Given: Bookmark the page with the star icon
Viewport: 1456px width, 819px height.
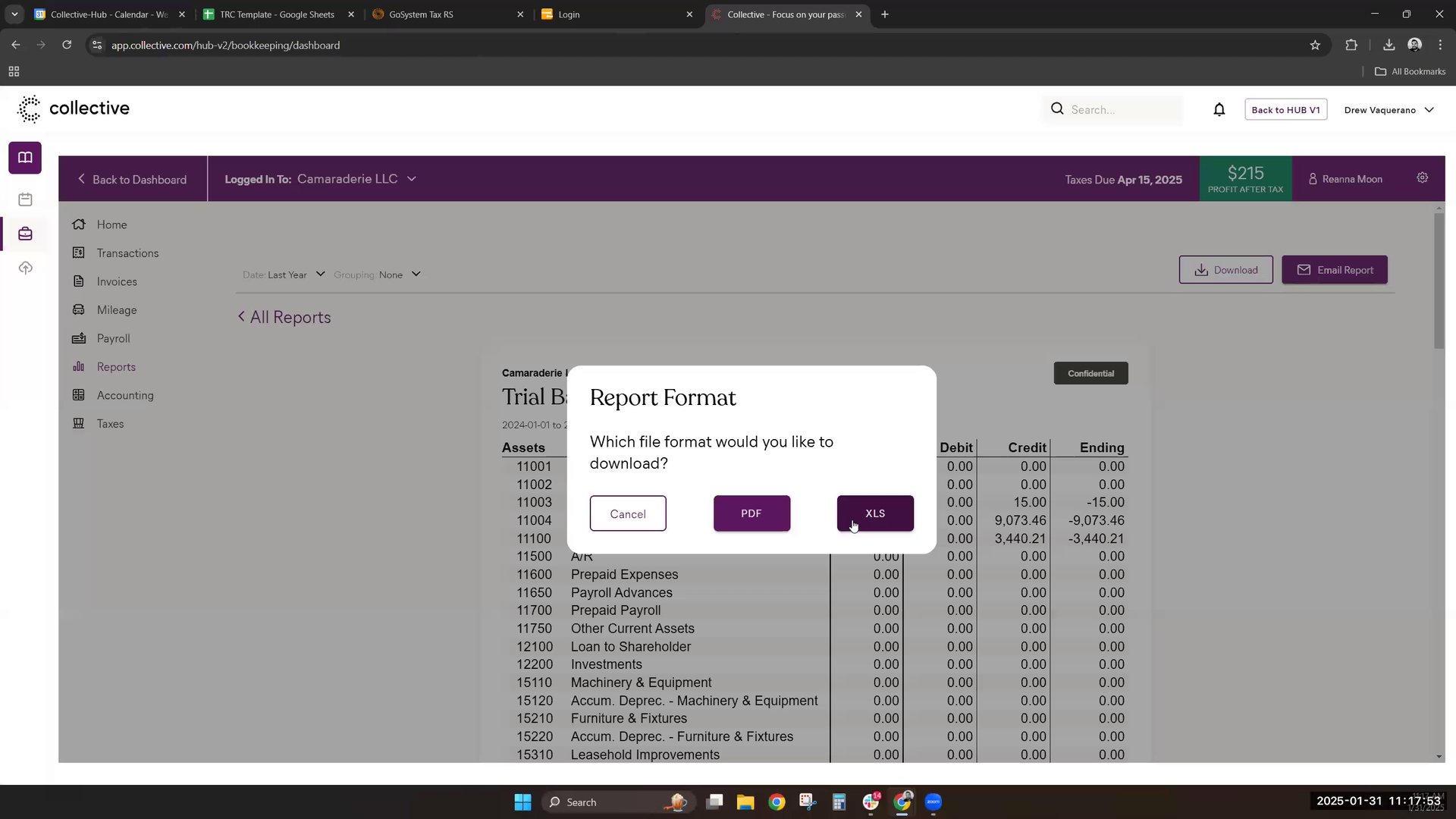Looking at the screenshot, I should click(x=1314, y=45).
